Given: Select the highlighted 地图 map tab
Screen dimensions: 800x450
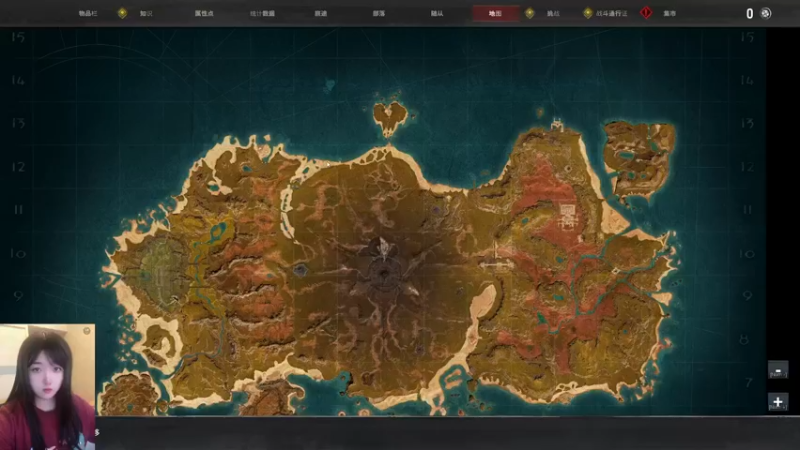Looking at the screenshot, I should tap(495, 13).
